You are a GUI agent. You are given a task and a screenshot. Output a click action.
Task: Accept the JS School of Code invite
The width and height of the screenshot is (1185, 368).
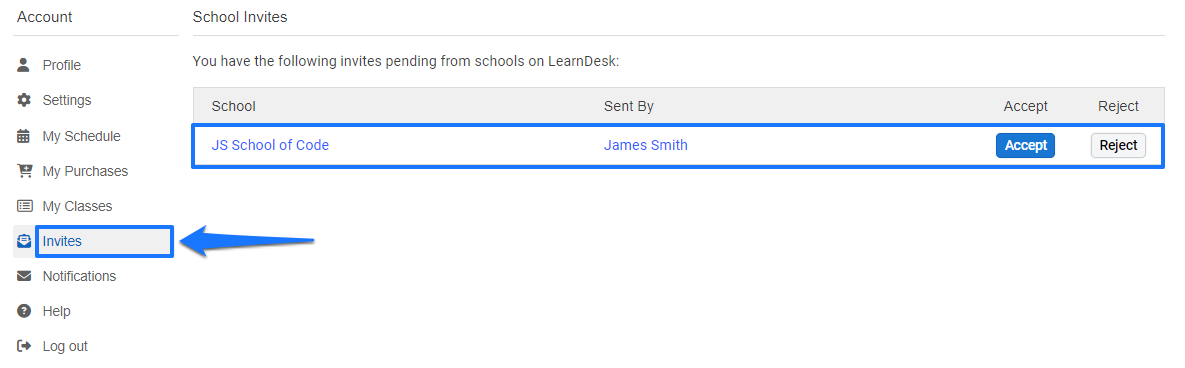(x=1026, y=146)
